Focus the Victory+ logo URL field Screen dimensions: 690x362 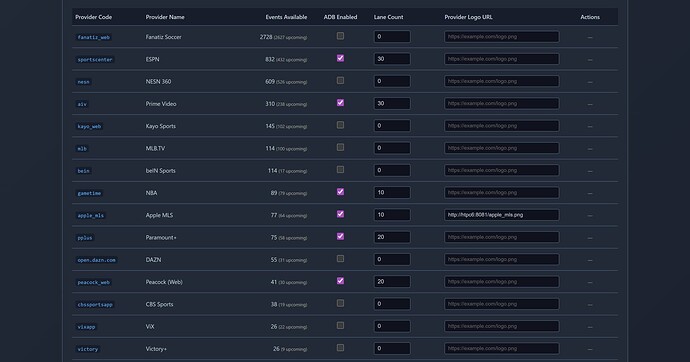click(x=502, y=348)
